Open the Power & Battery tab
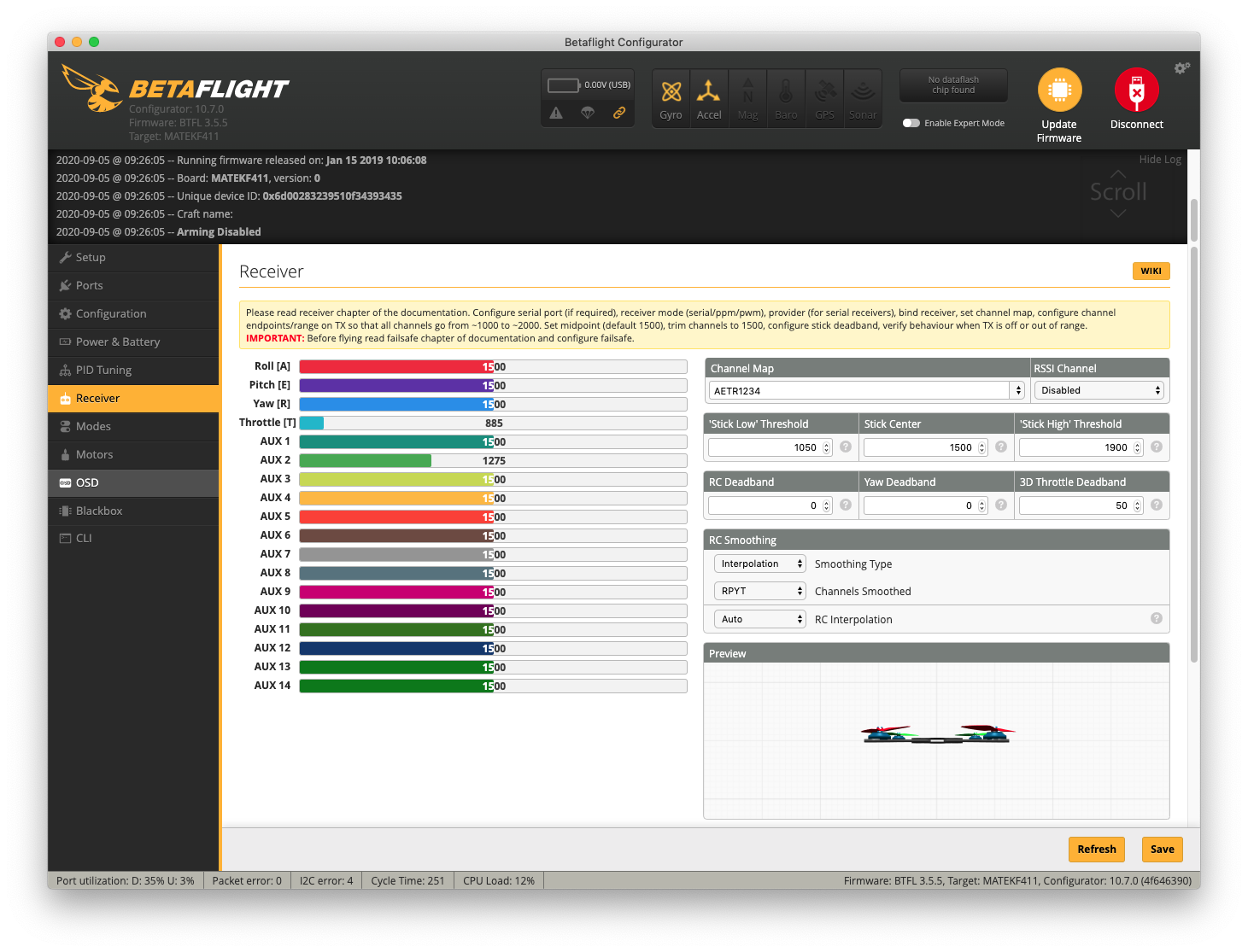Screen dimensions: 1248x952 pyautogui.click(x=134, y=342)
